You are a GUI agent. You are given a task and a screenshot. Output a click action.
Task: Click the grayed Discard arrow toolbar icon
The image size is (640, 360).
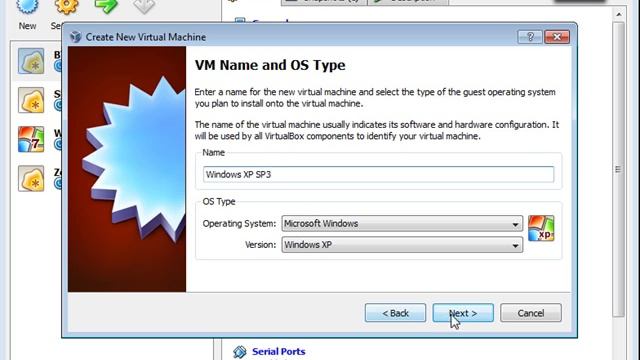click(x=144, y=6)
